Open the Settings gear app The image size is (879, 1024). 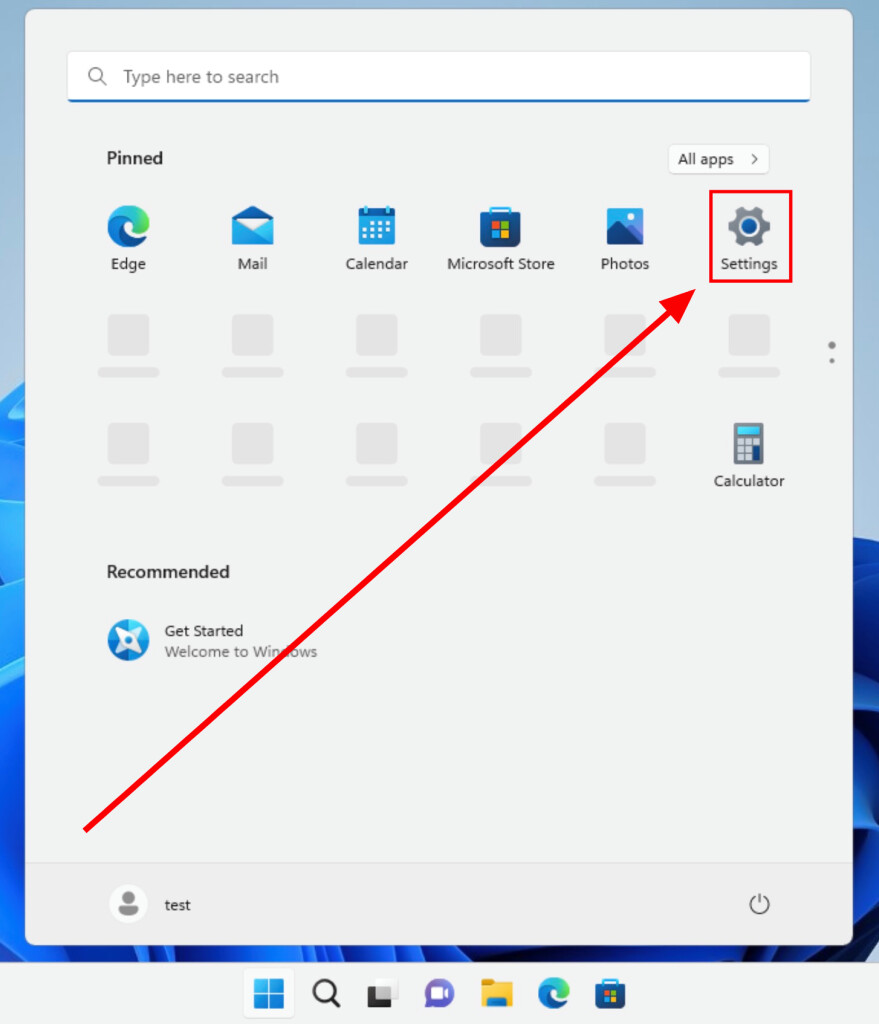coord(750,237)
